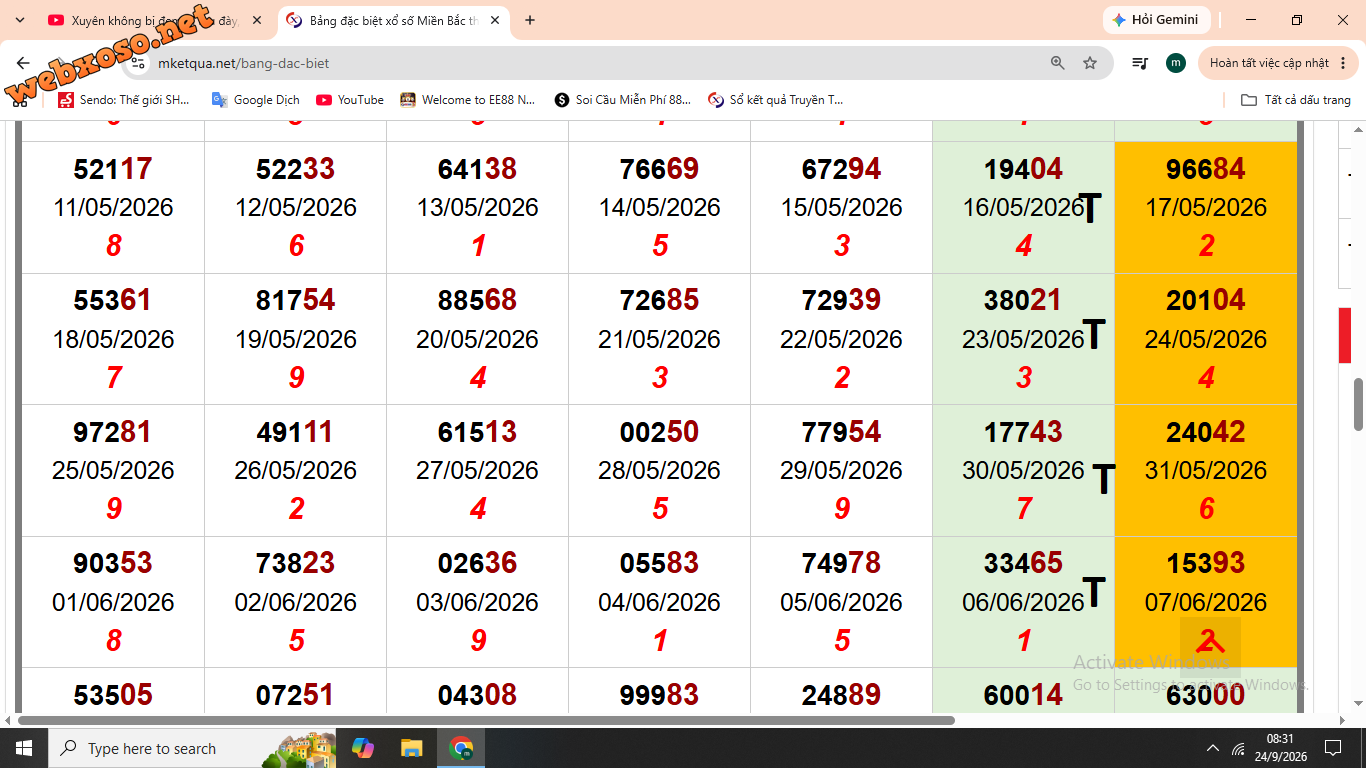The width and height of the screenshot is (1366, 768).
Task: Switch to the YouTube Xuyên không tab
Action: tap(156, 20)
